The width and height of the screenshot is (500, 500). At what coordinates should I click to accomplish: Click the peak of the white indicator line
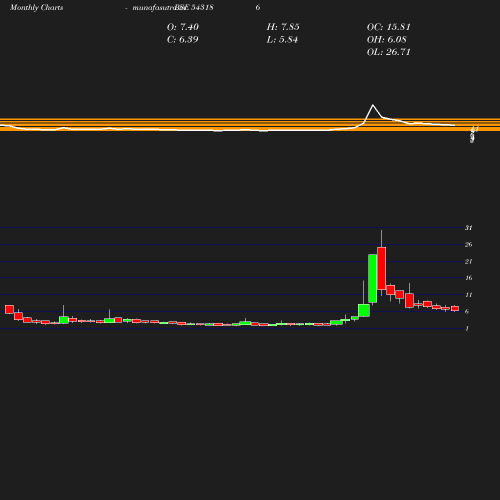coord(373,105)
